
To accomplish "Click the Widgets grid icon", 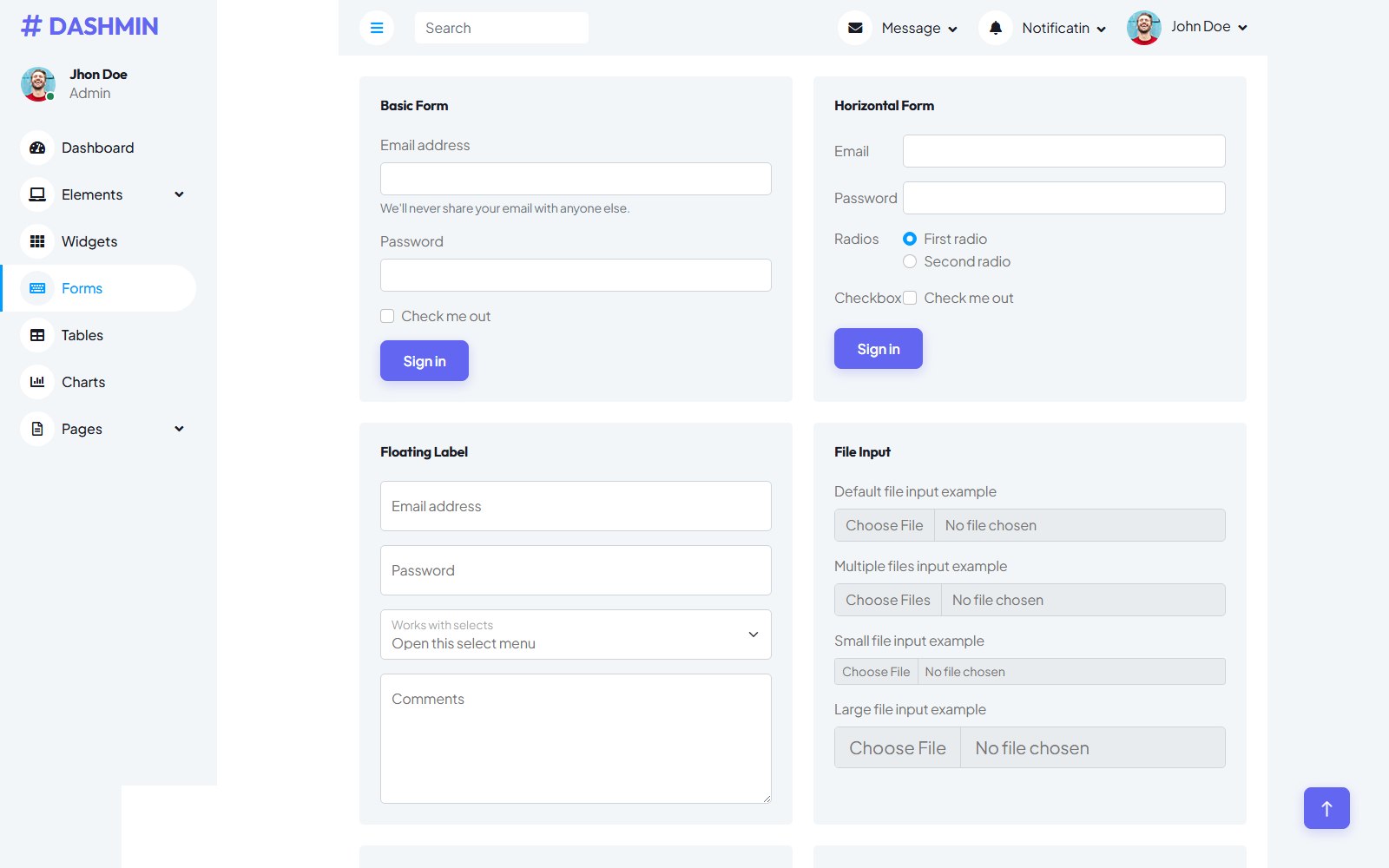I will (x=37, y=241).
